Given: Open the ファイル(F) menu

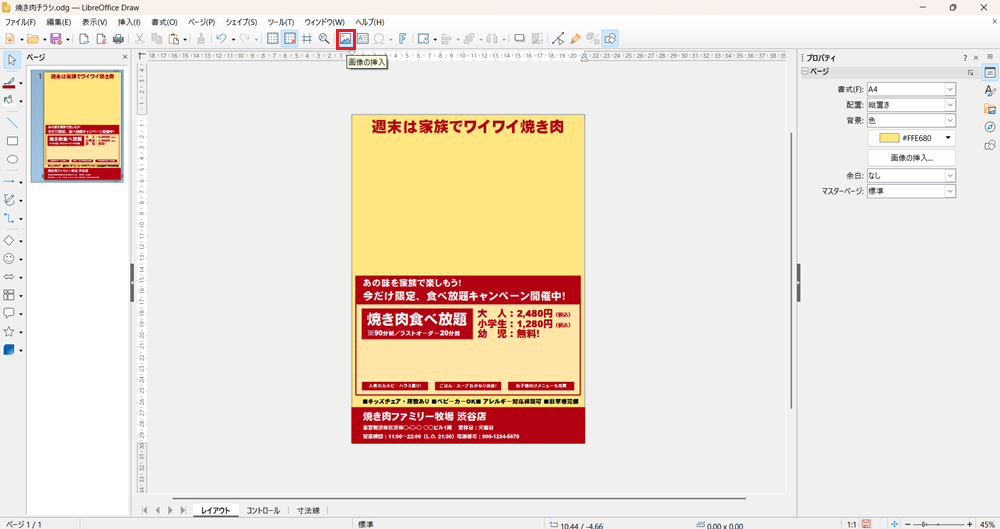Looking at the screenshot, I should pos(20,22).
